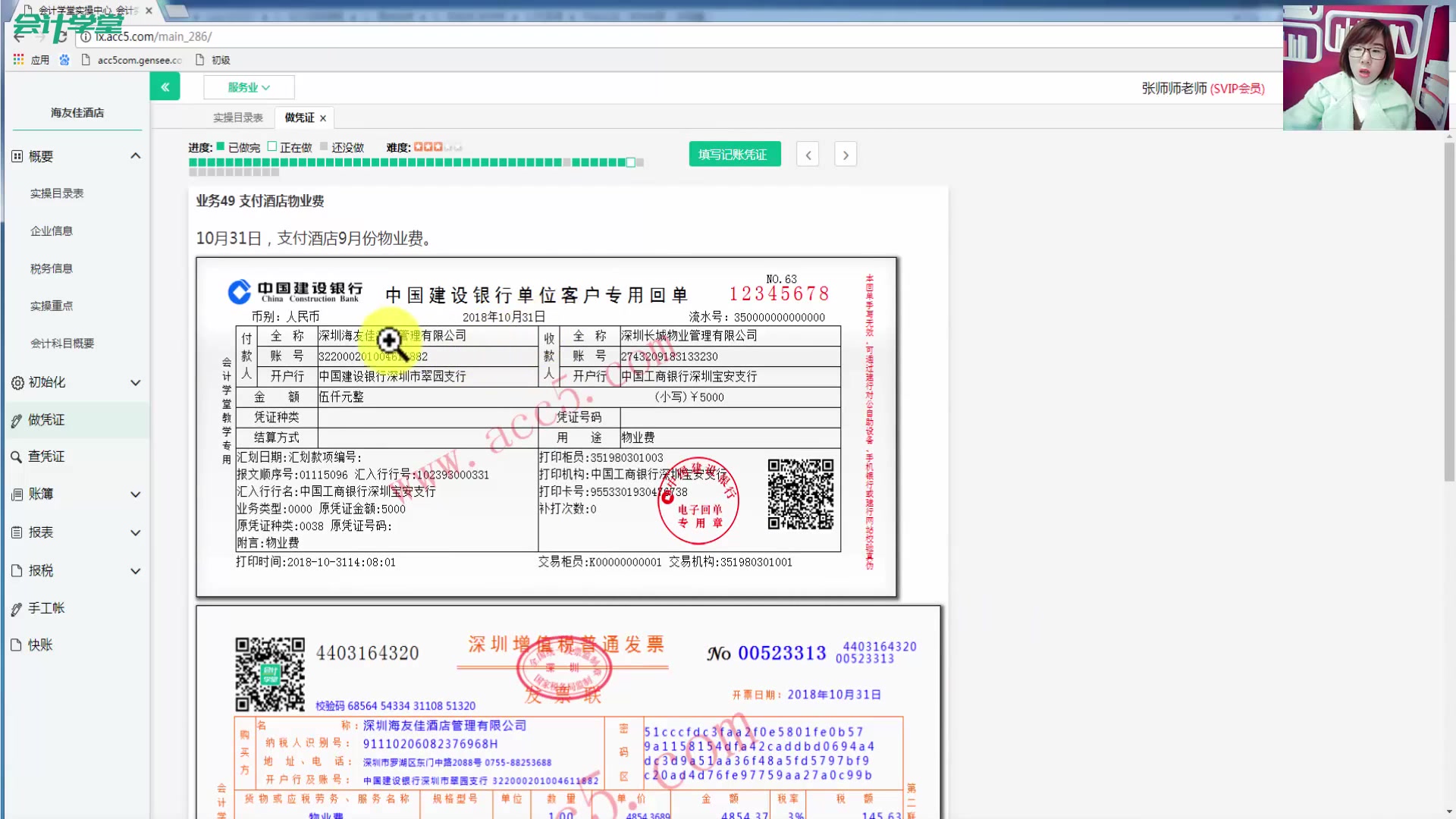The width and height of the screenshot is (1456, 819).
Task: Open 报税 via its document icon
Action: point(17,570)
